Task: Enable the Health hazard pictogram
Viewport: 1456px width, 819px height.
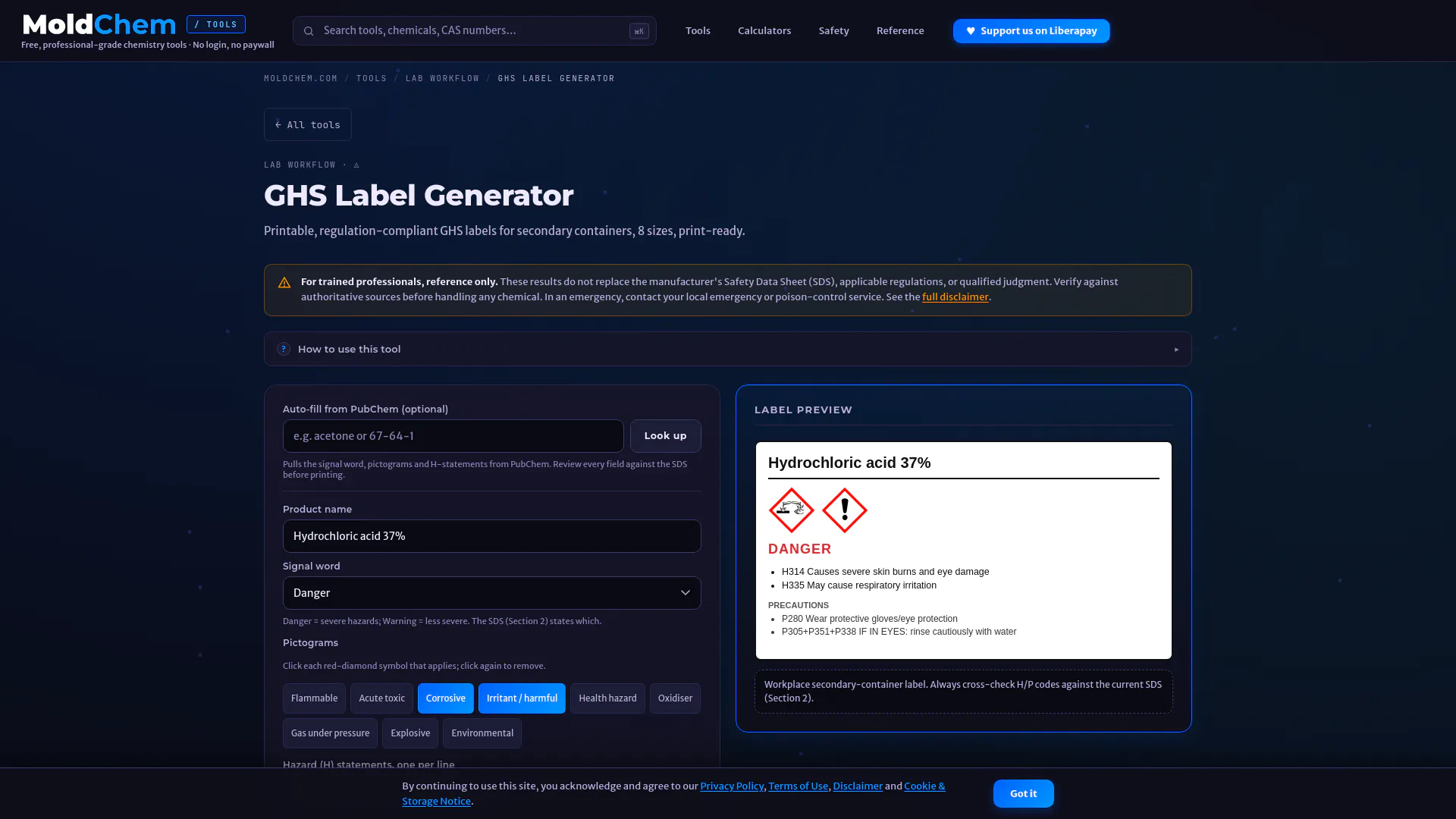Action: [x=607, y=698]
